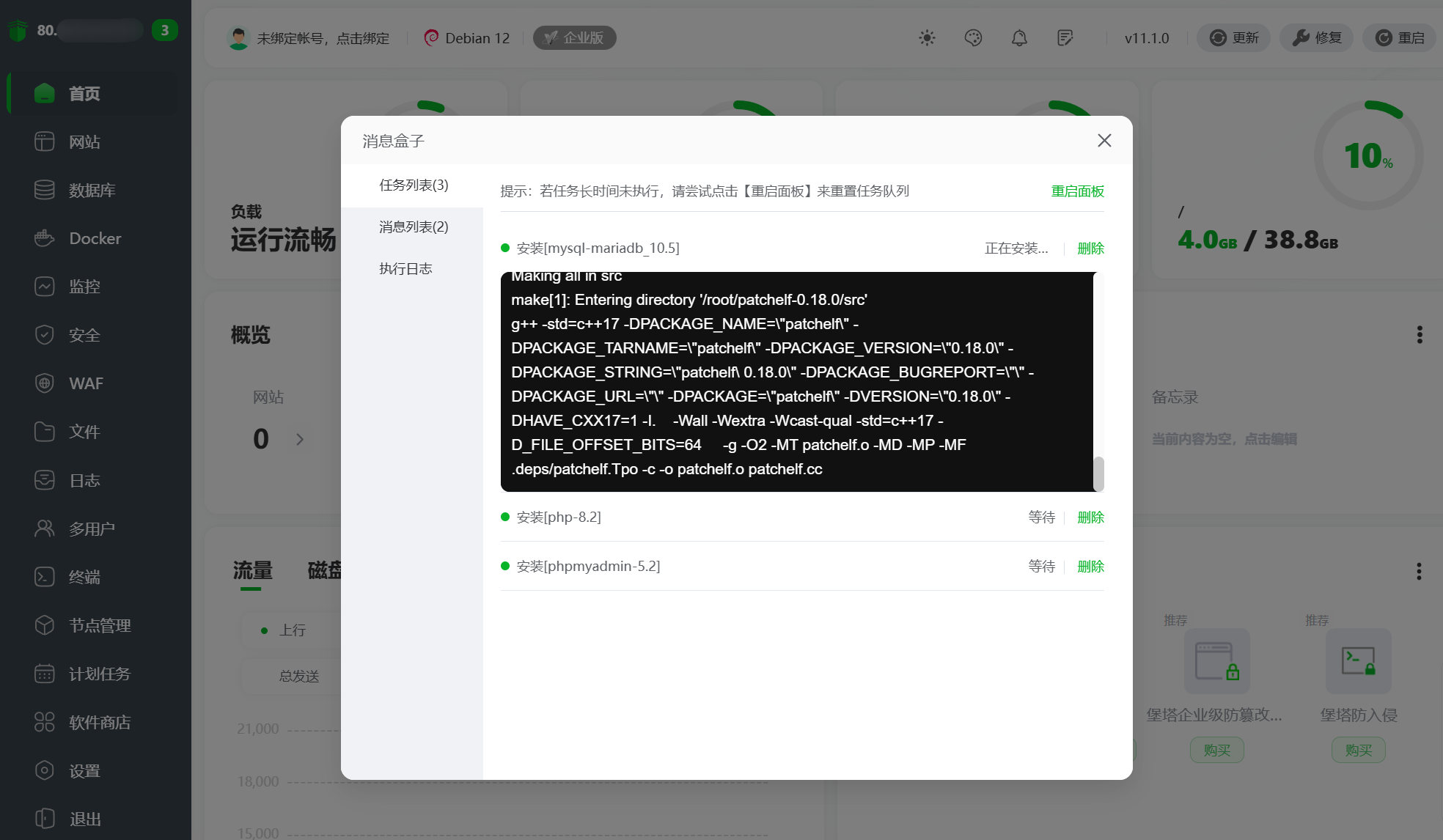Screen dimensions: 1443x840
Task: Delete the phpmyadmin-5.2 install task
Action: click(1090, 567)
